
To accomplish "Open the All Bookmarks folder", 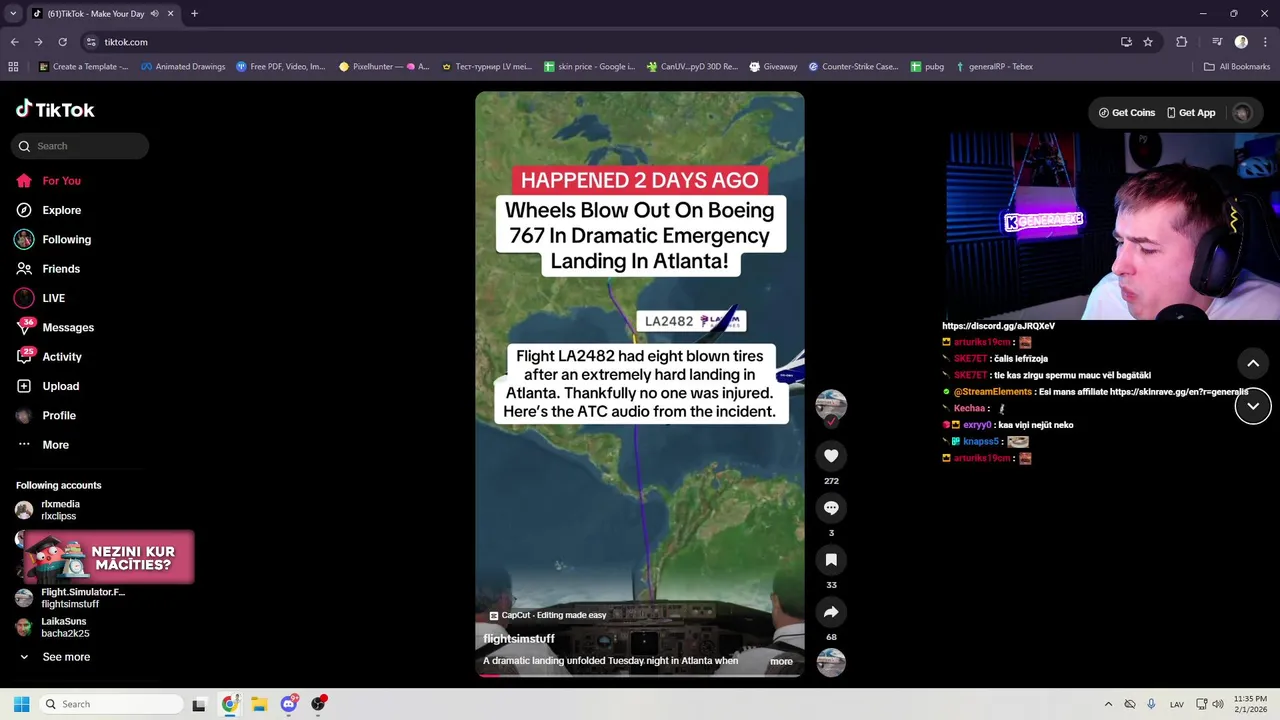I will (1237, 67).
